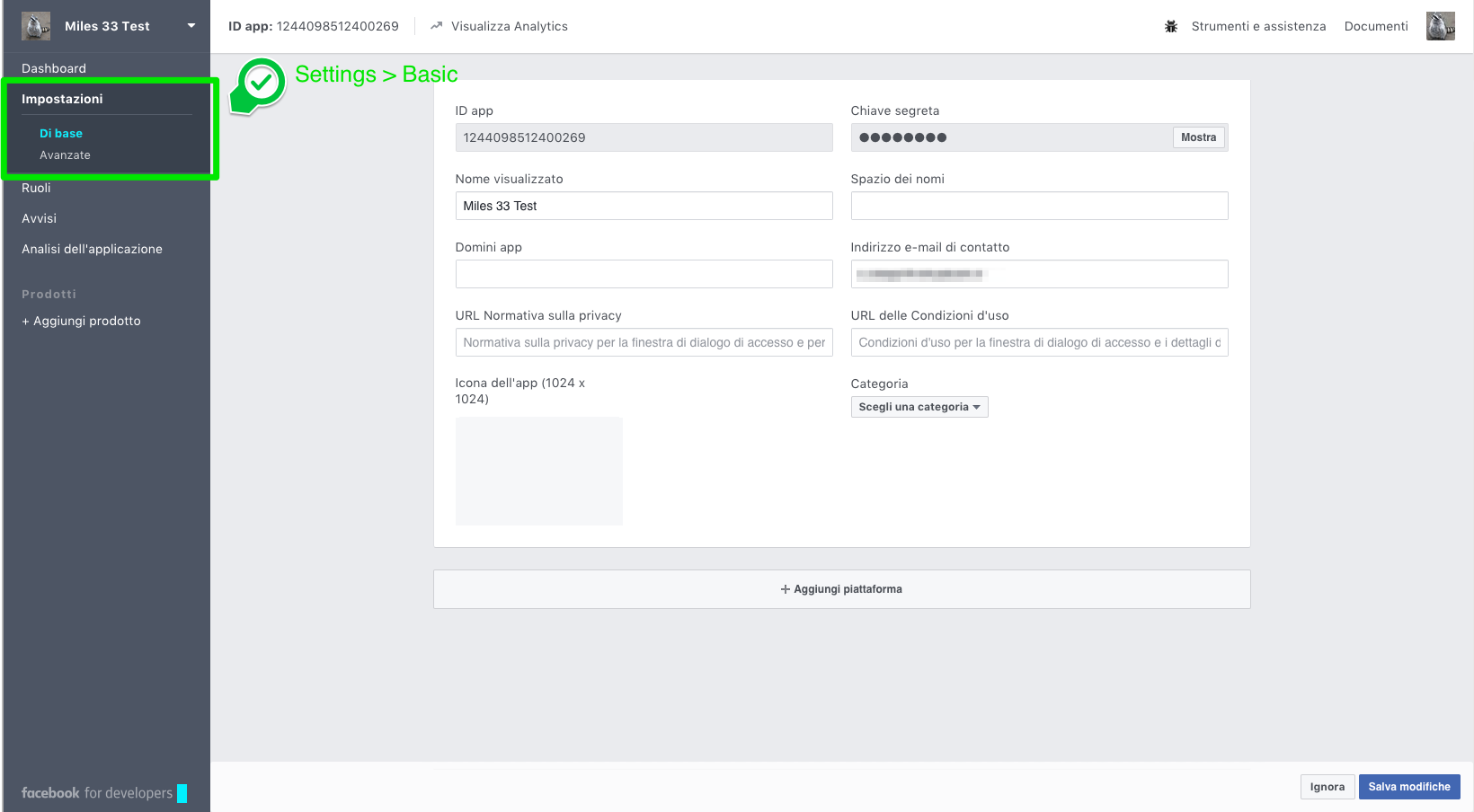Click the facebook for developers logo

[97, 793]
